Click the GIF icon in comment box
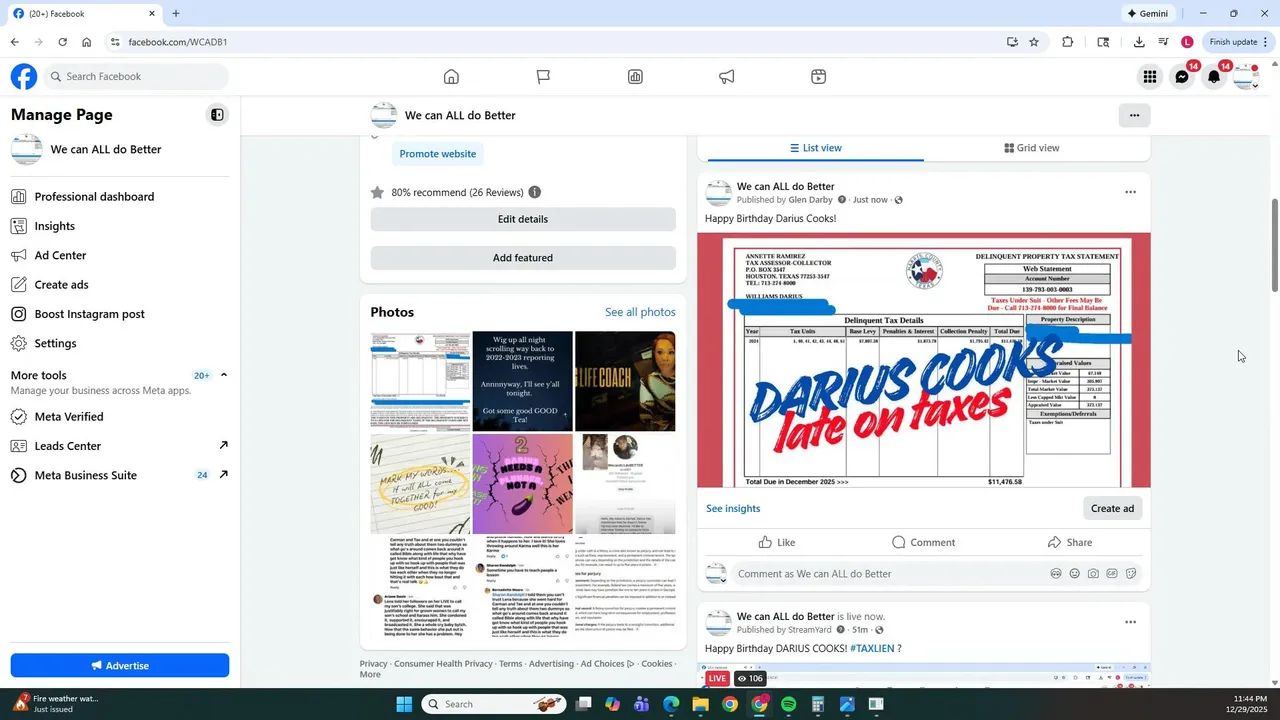This screenshot has height=720, width=1280. point(1112,574)
